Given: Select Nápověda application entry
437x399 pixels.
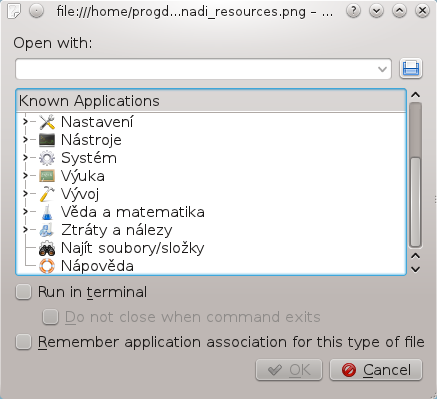Looking at the screenshot, I should click(x=97, y=266).
